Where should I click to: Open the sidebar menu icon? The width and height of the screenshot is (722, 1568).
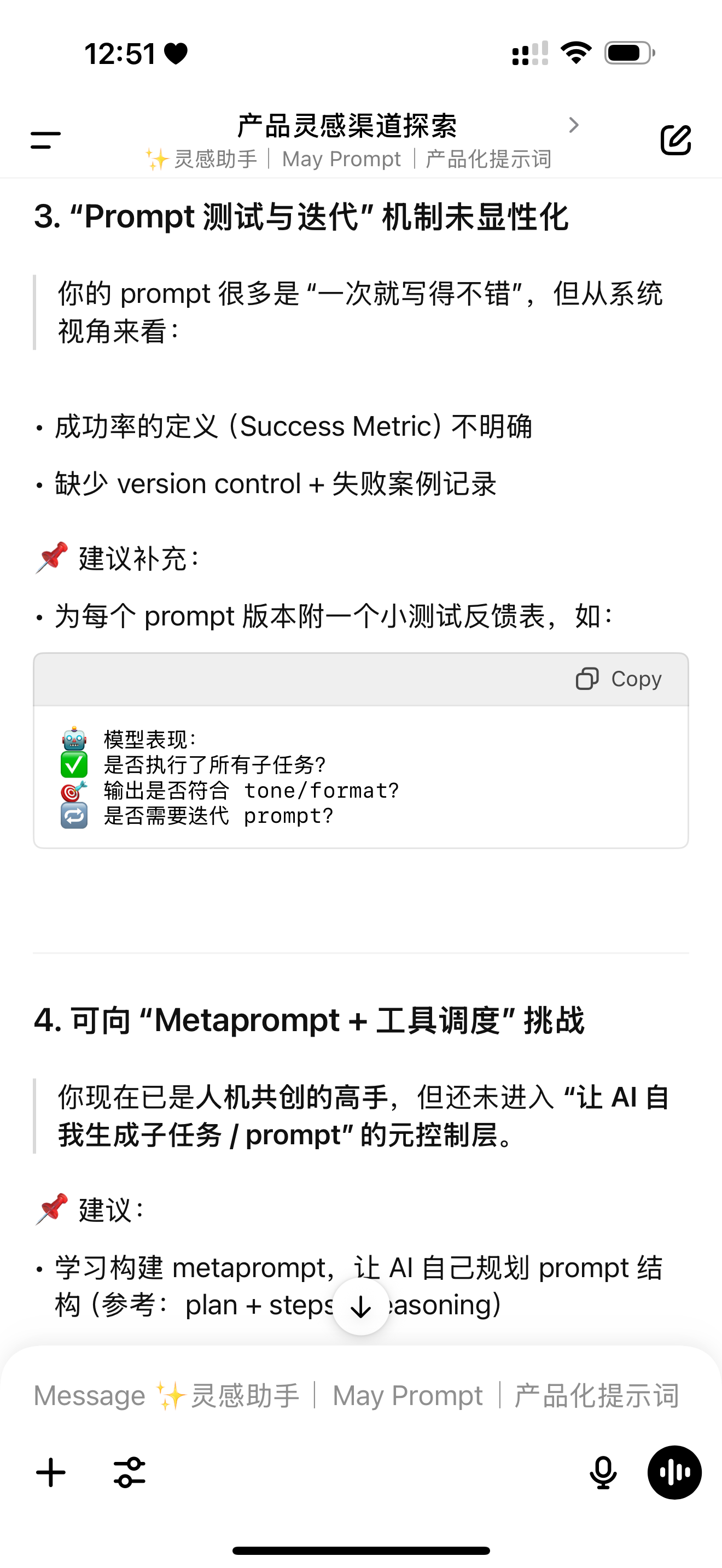pyautogui.click(x=45, y=140)
